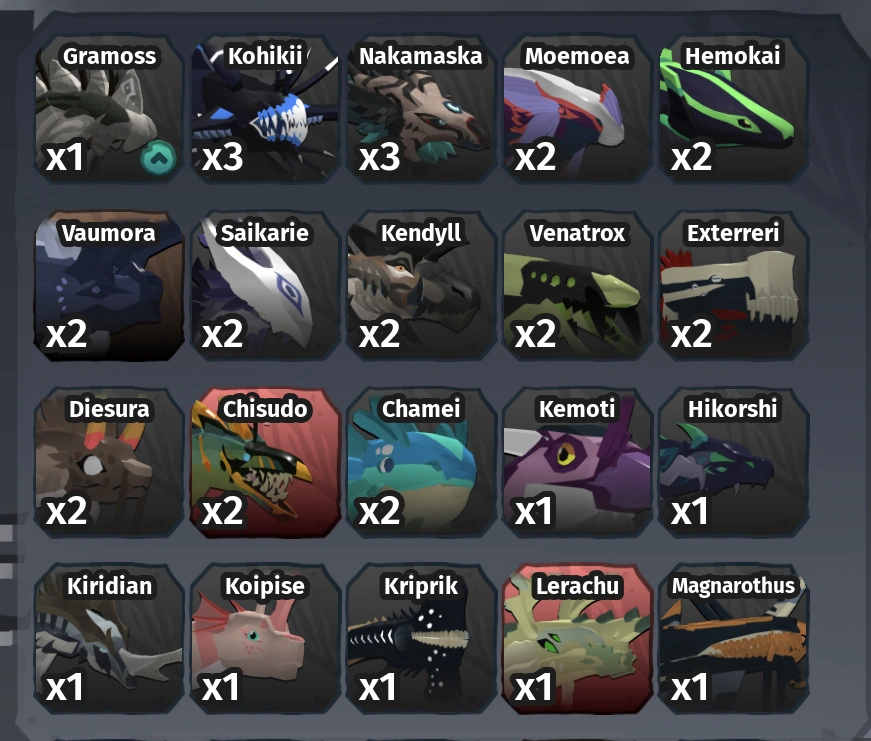This screenshot has height=741, width=871.
Task: Select the Hikorshi creature card
Action: coord(733,462)
